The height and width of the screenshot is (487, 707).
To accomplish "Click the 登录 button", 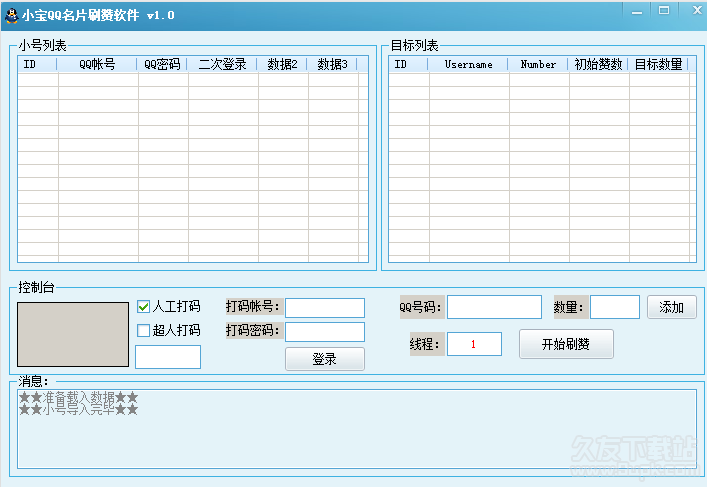I will pyautogui.click(x=325, y=359).
